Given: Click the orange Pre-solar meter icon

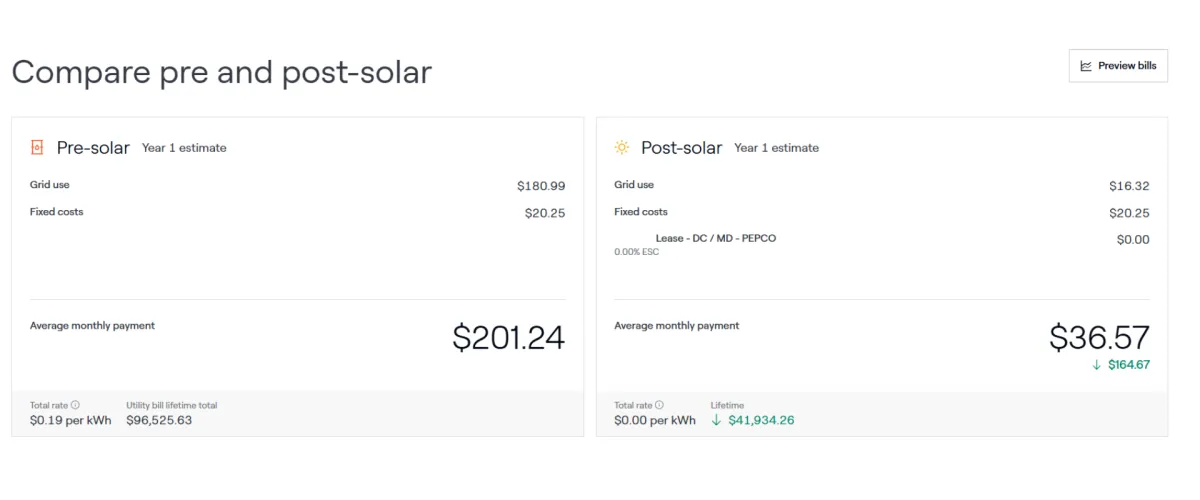Looking at the screenshot, I should [37, 148].
